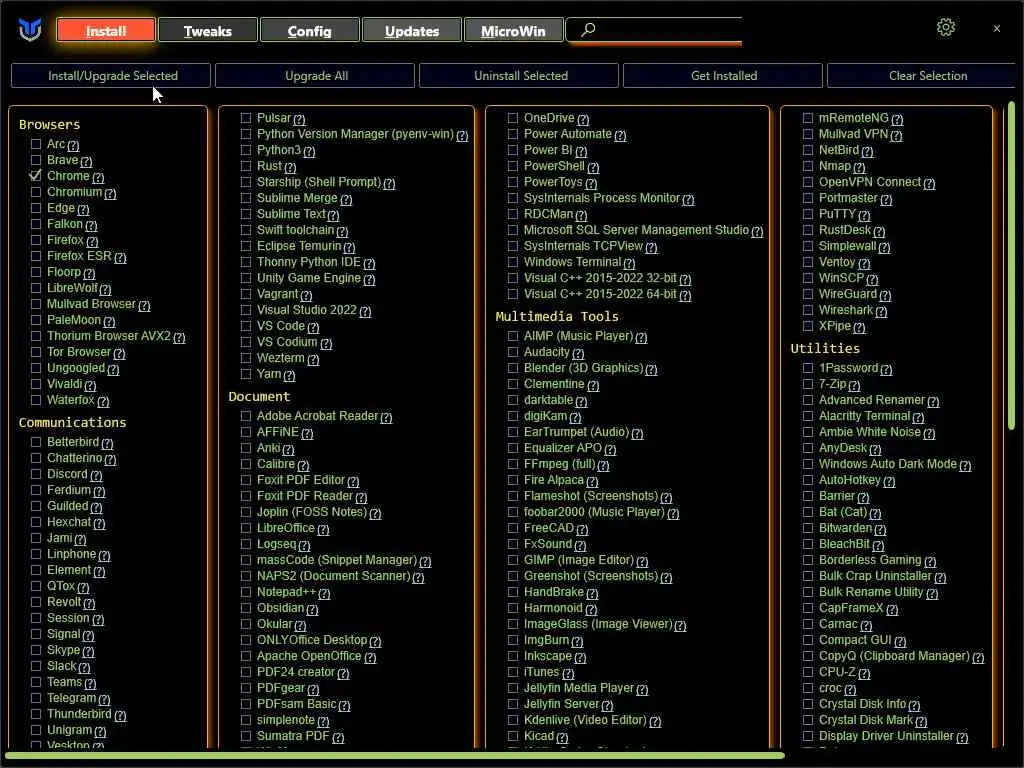The height and width of the screenshot is (768, 1024).
Task: Open the (?) help link for Adobe Acrobat Reader
Action: (x=386, y=417)
